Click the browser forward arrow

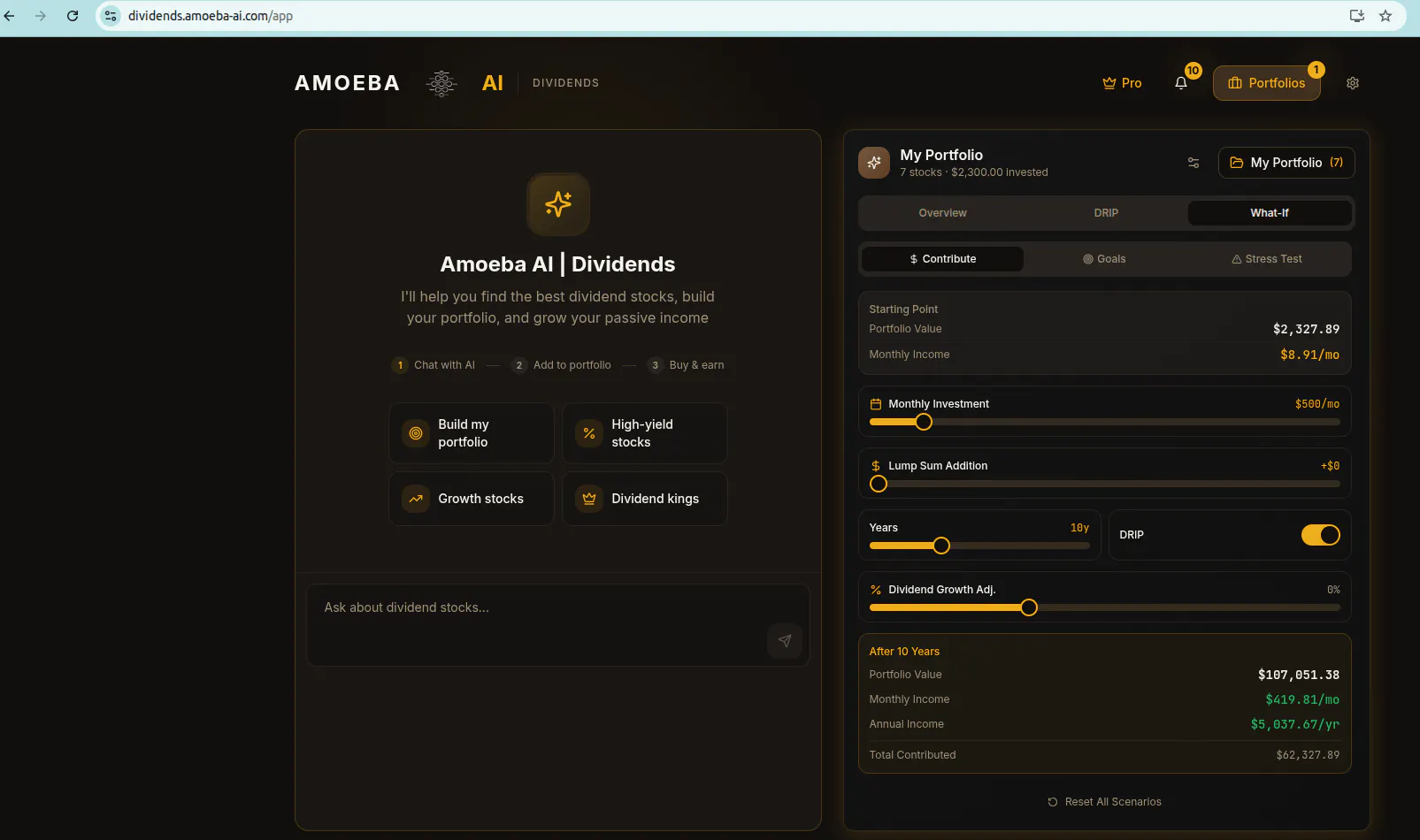[x=41, y=16]
